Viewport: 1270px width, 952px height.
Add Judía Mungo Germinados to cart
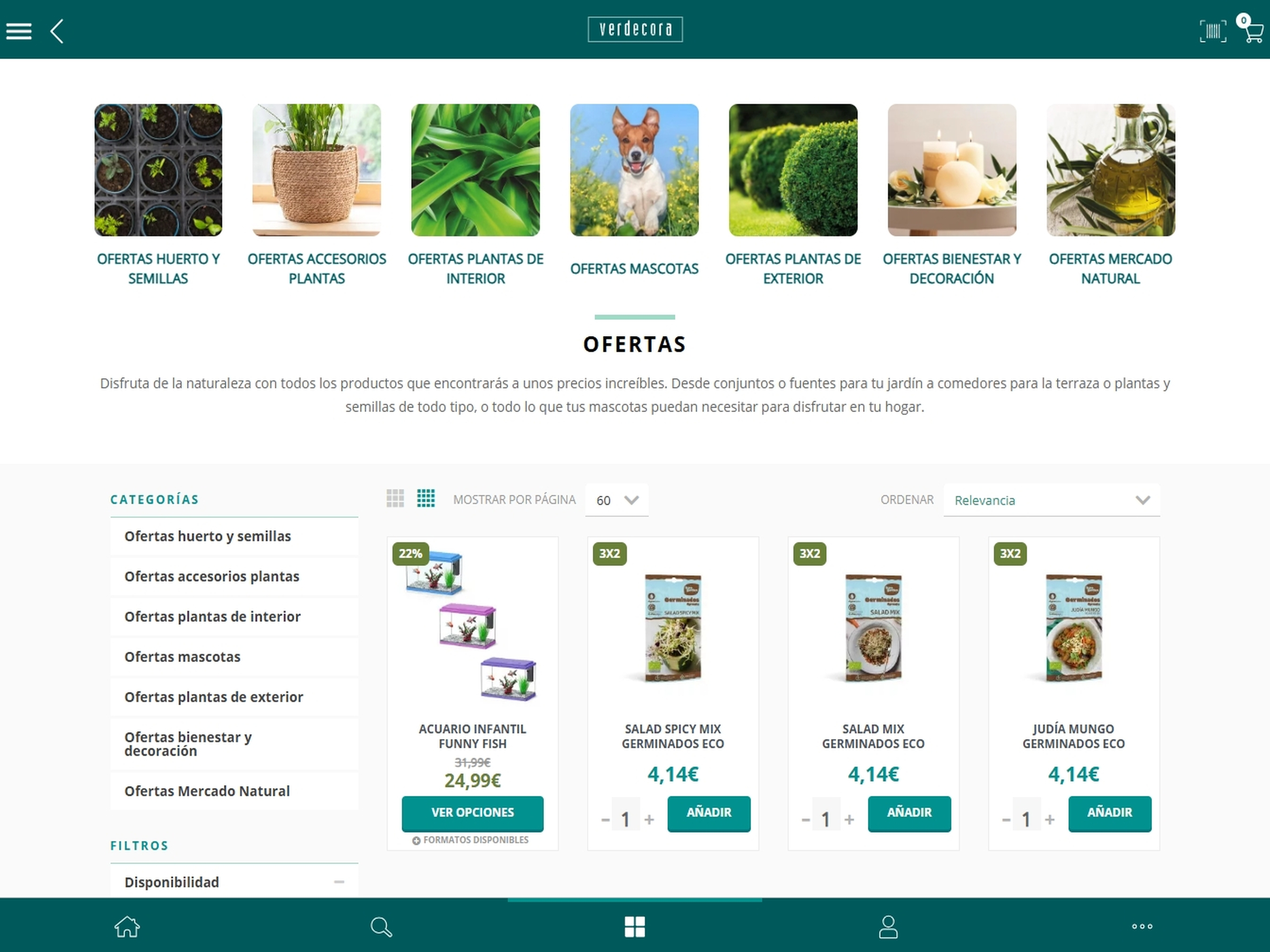(1109, 813)
